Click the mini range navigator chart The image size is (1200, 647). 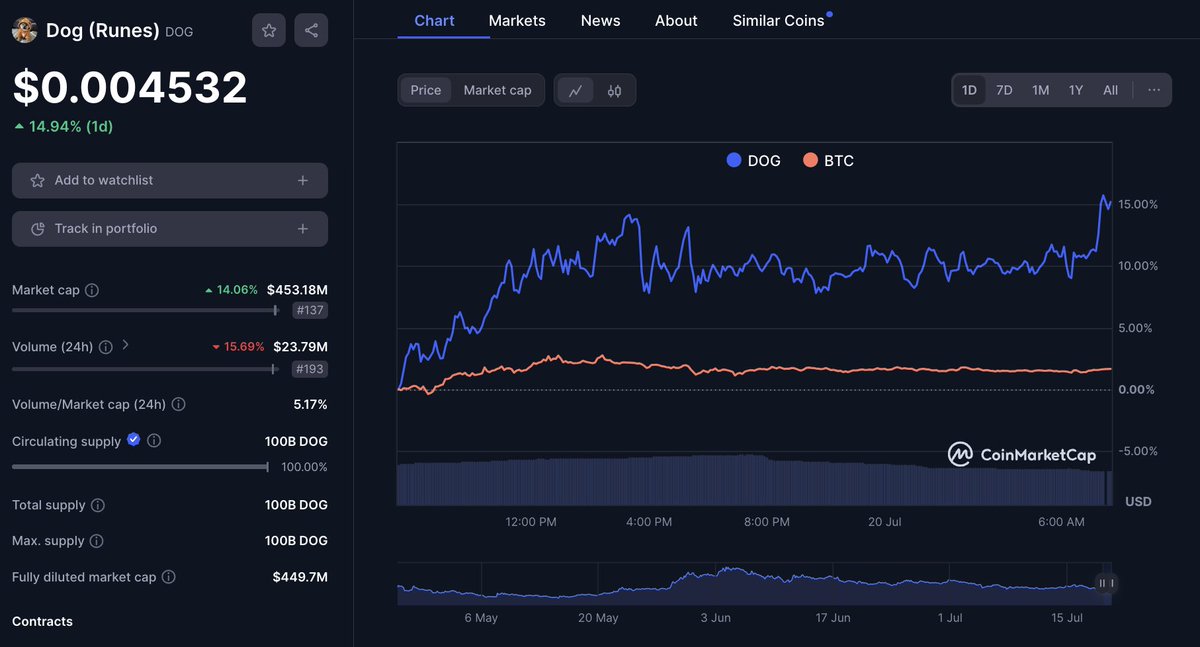point(755,584)
